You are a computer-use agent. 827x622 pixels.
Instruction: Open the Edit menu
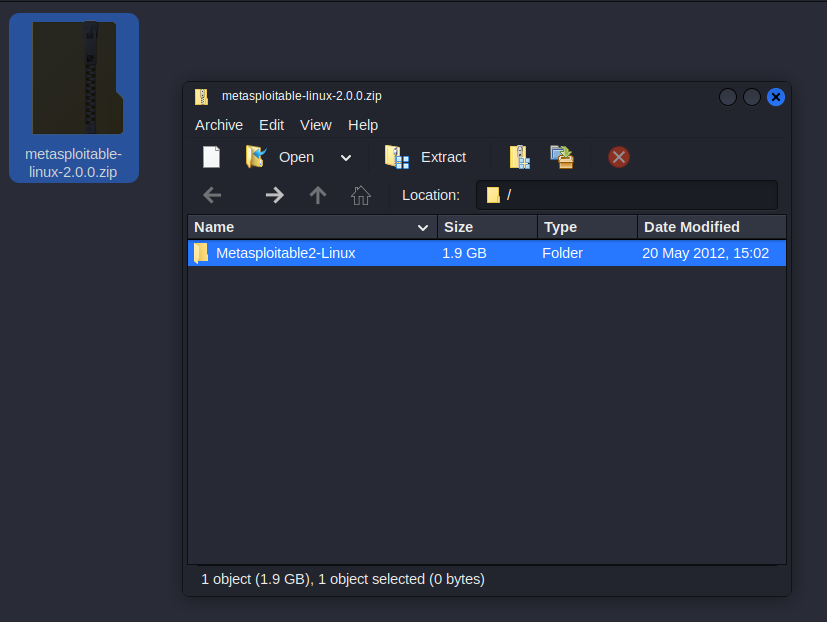271,125
